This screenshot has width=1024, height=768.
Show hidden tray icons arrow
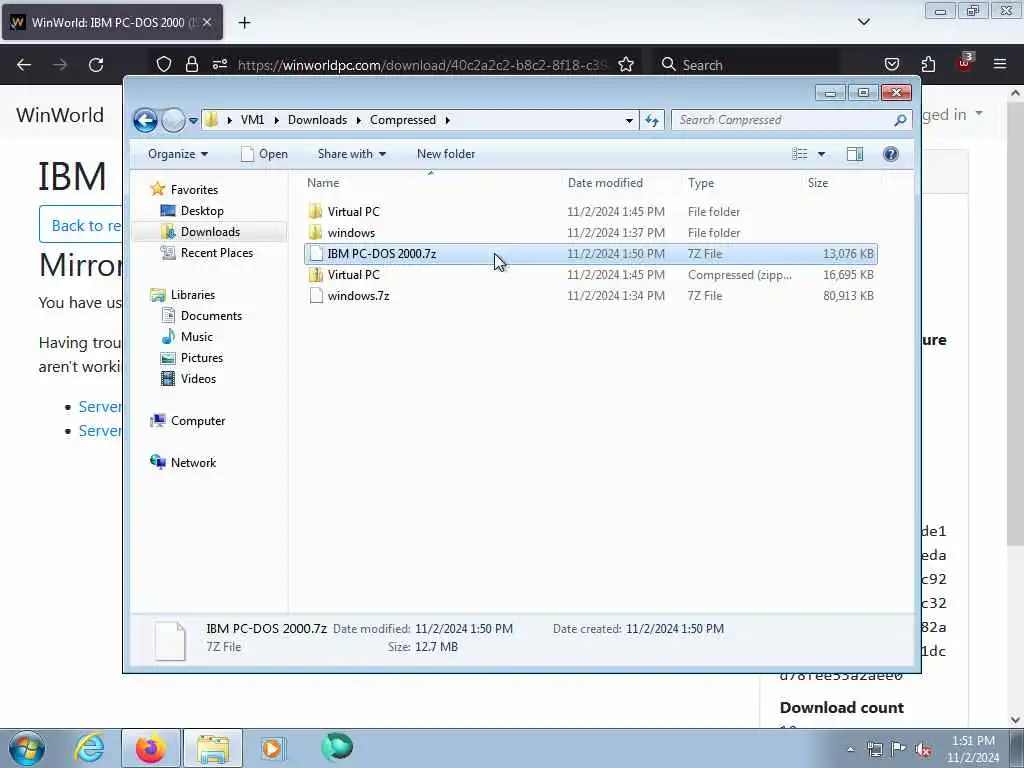[850, 749]
